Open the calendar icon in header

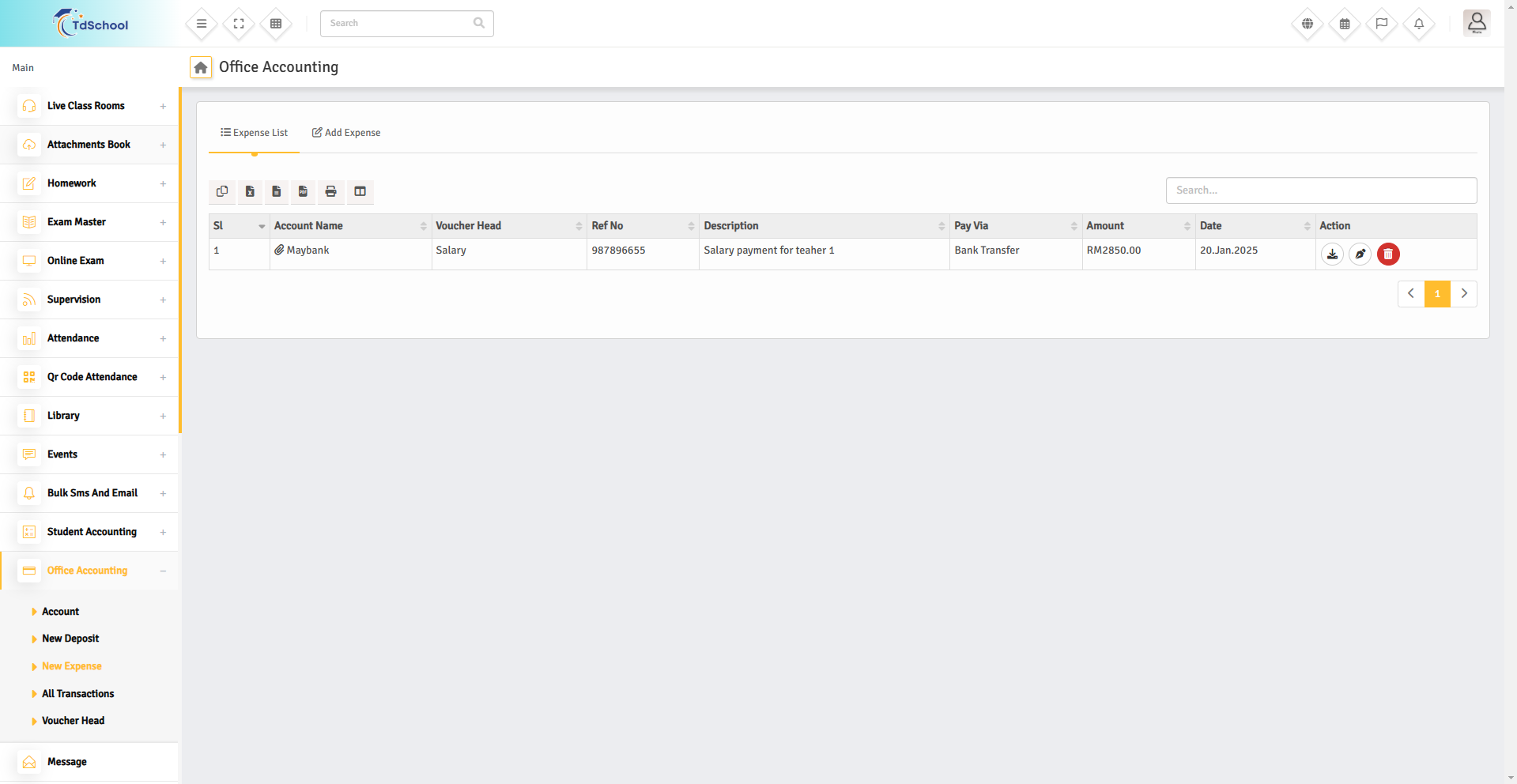tap(1344, 24)
